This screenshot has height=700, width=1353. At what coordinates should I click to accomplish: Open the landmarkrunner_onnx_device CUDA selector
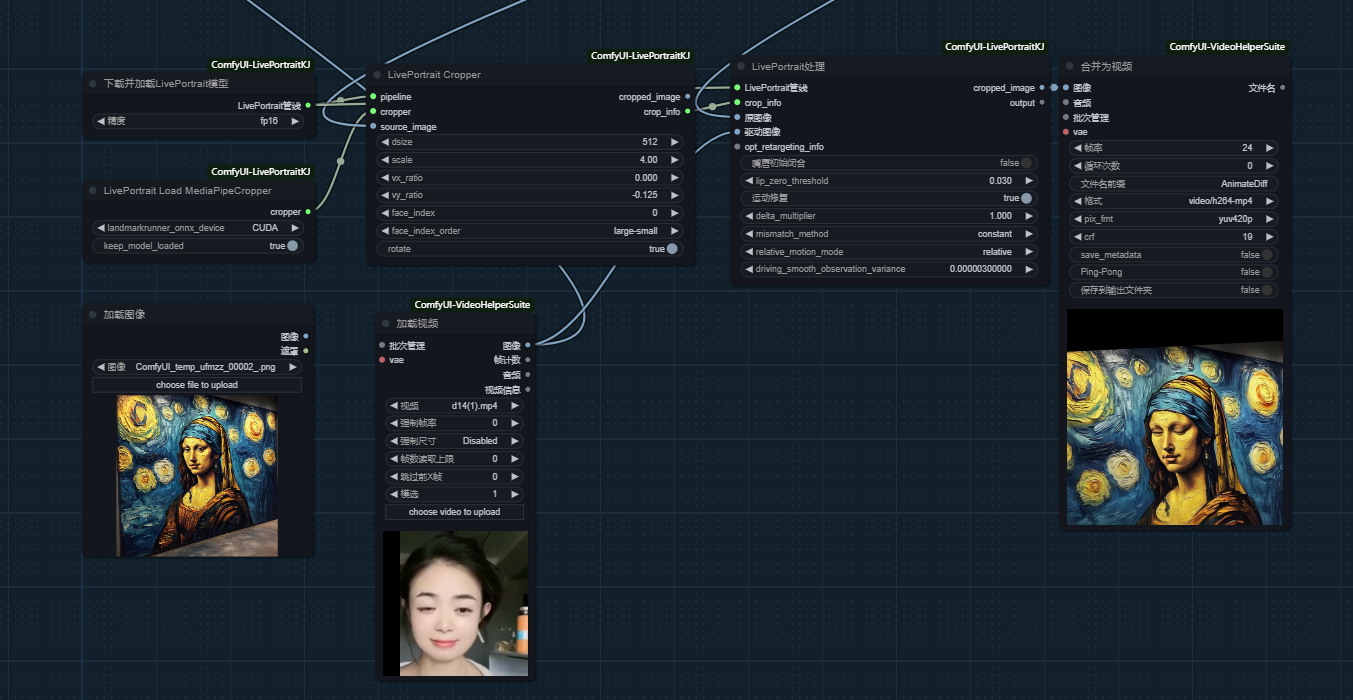(x=197, y=228)
